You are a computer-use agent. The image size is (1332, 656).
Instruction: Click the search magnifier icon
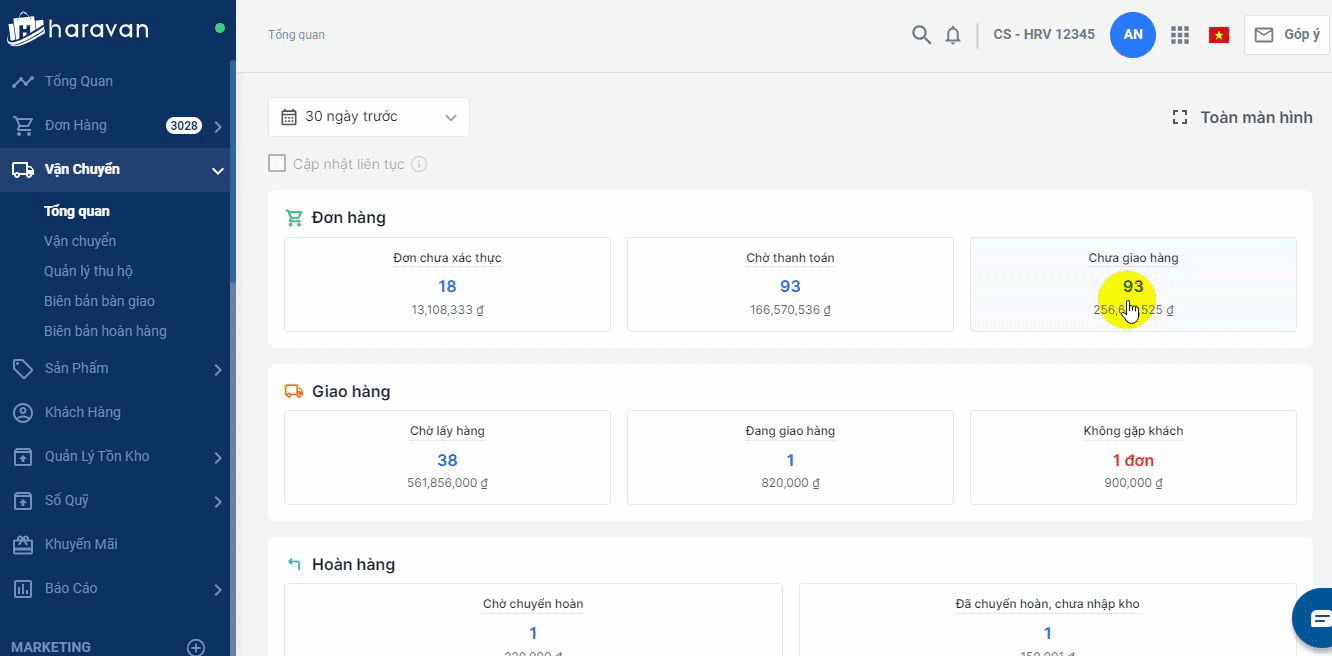tap(921, 35)
